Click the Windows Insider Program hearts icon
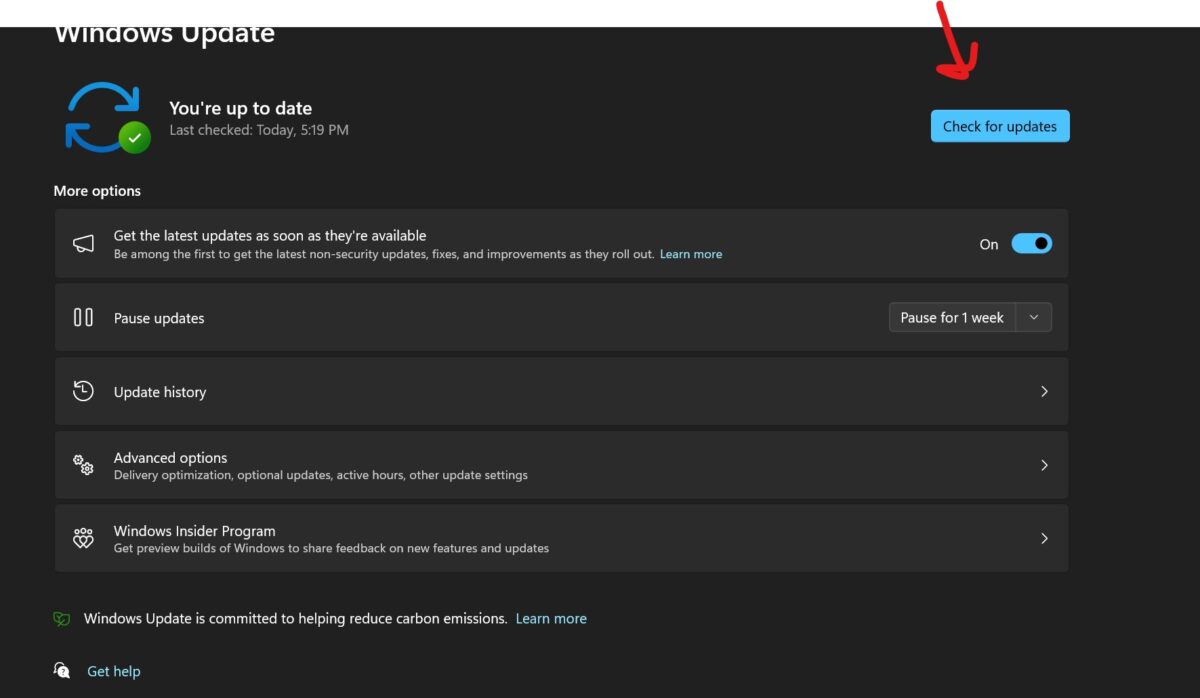Screen dimensions: 1200x698 coord(84,539)
